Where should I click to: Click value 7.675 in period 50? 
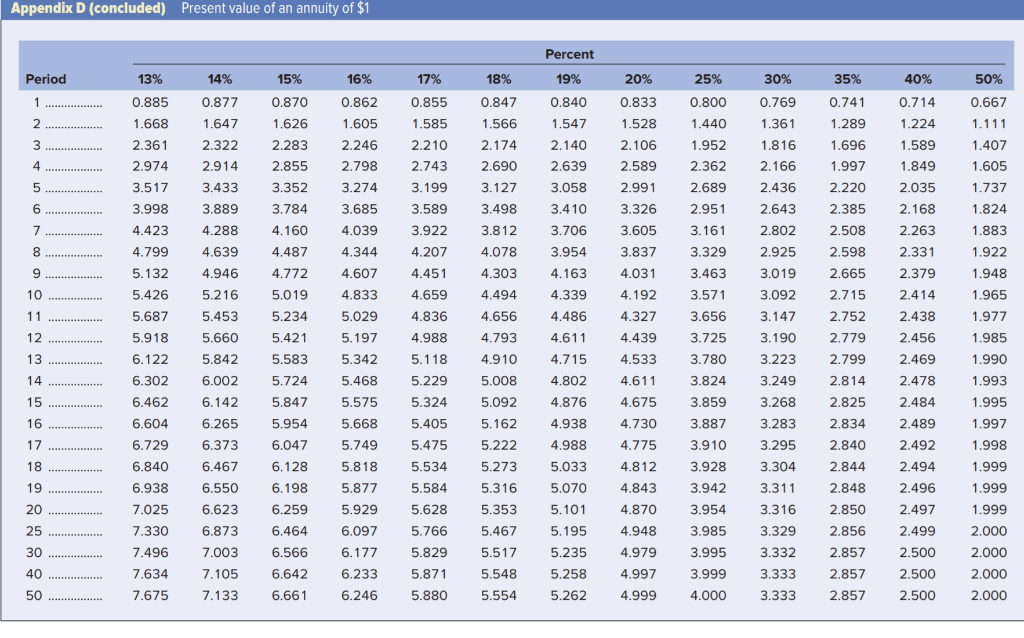[x=150, y=596]
